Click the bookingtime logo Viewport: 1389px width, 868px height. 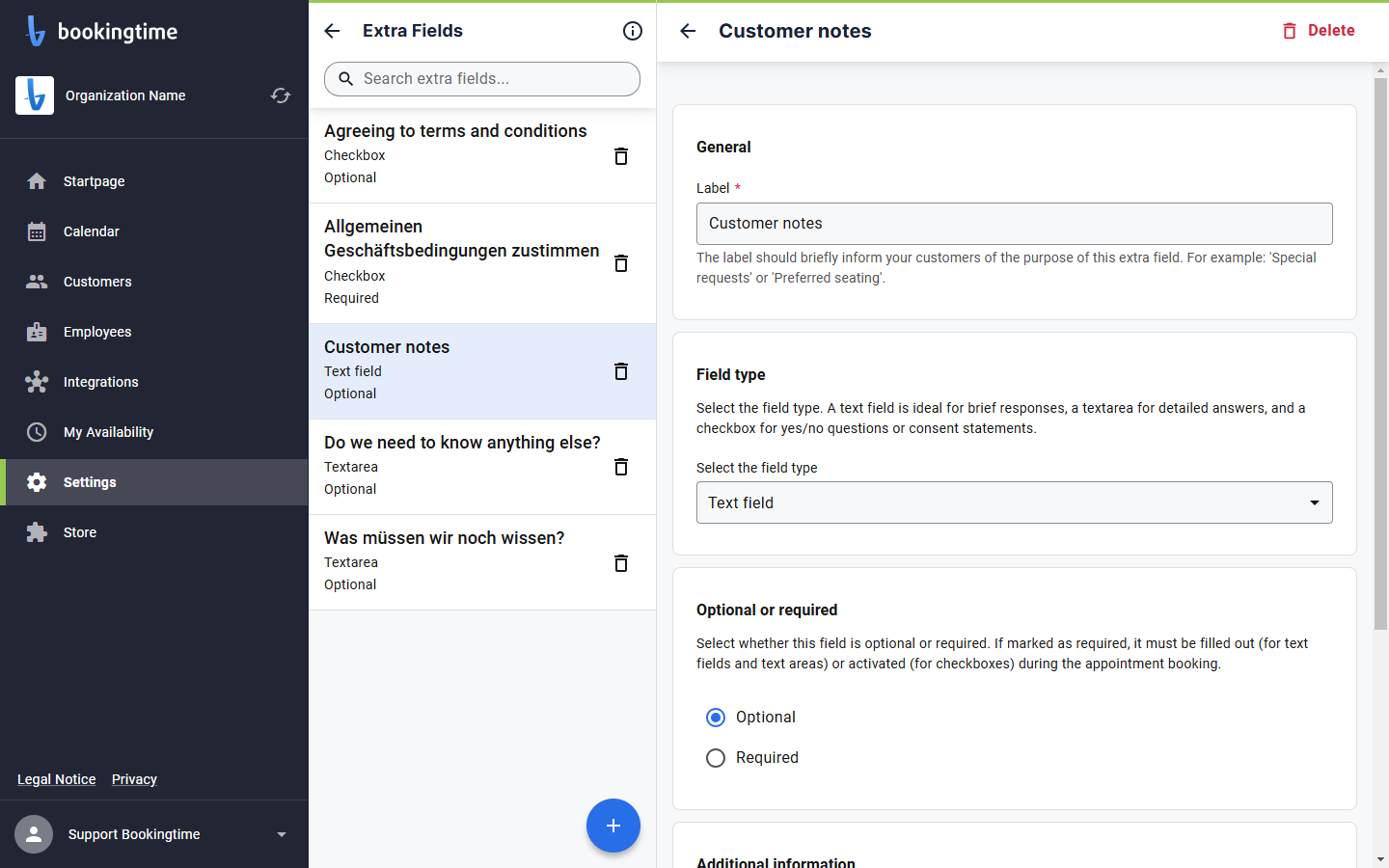pos(101,31)
